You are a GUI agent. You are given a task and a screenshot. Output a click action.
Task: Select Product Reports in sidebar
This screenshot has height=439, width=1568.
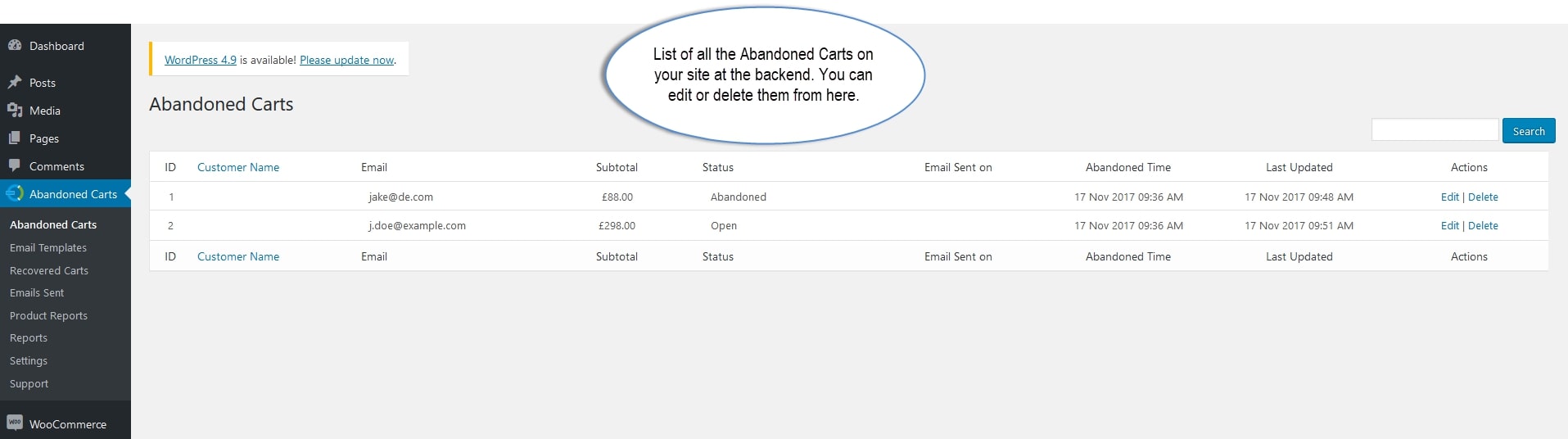(x=48, y=315)
